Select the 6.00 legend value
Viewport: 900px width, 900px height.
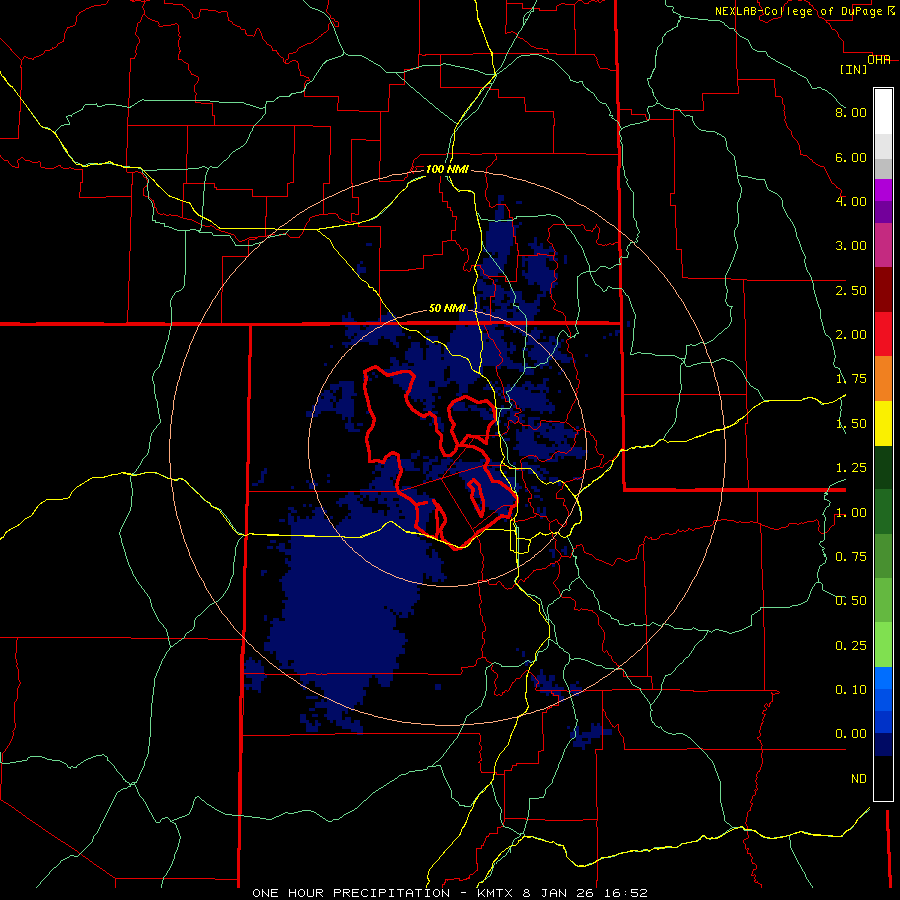click(x=851, y=157)
